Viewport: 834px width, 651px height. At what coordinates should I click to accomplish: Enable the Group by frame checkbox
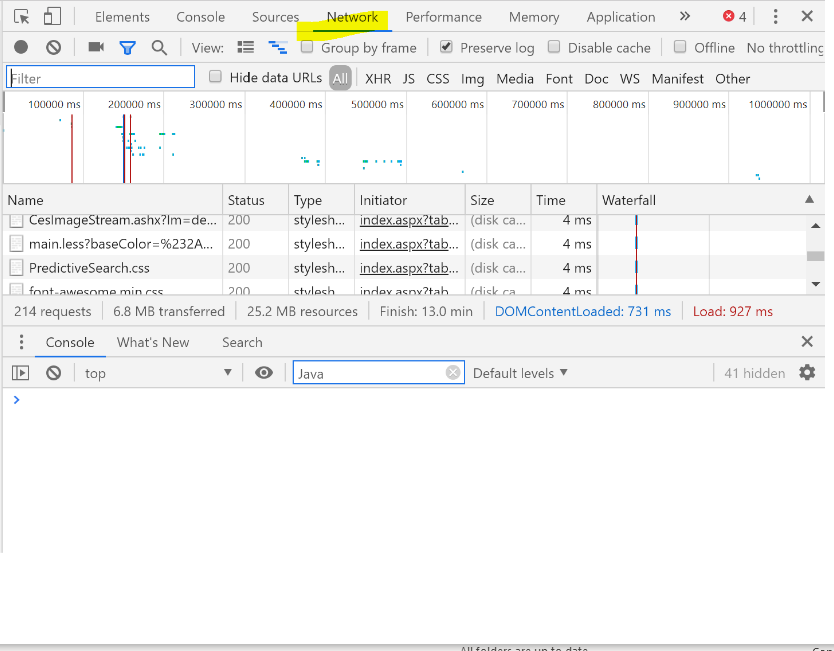(x=308, y=47)
